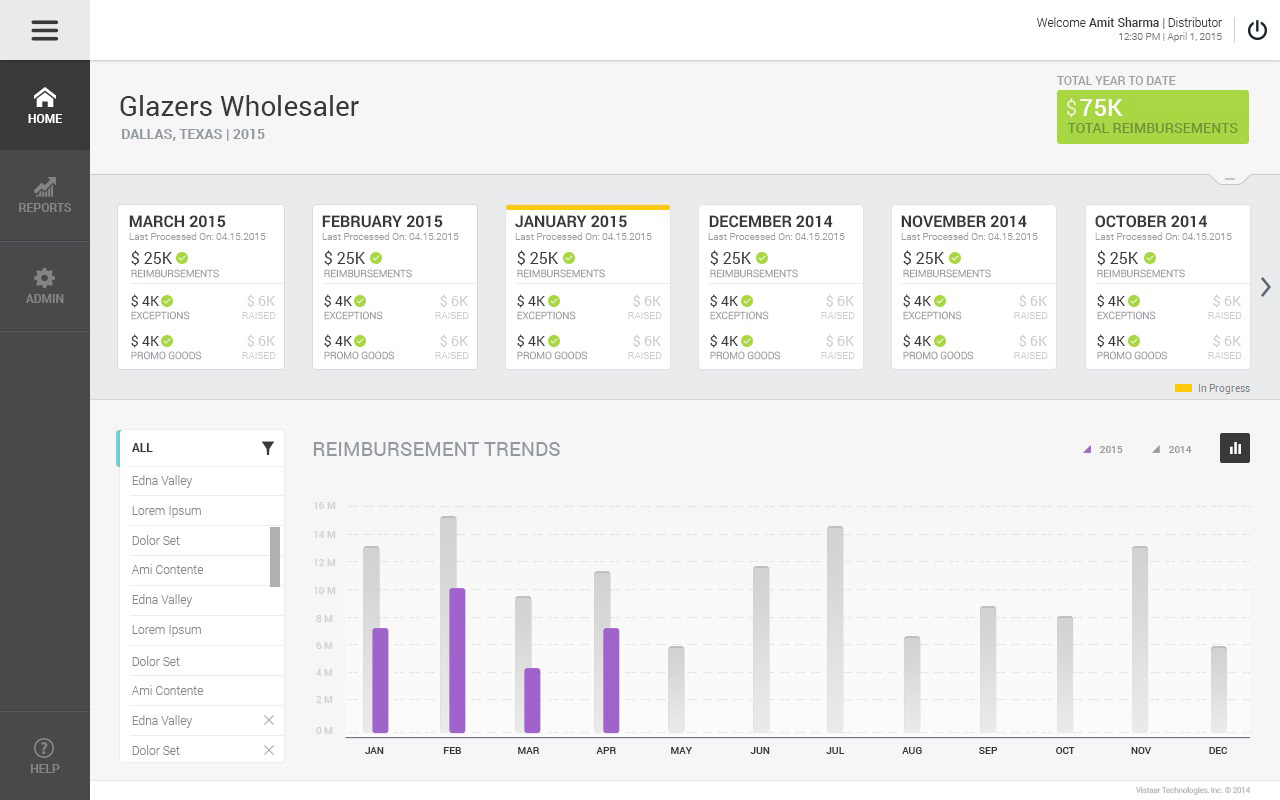Open Help in the sidebar
This screenshot has height=800, width=1280.
tap(45, 756)
